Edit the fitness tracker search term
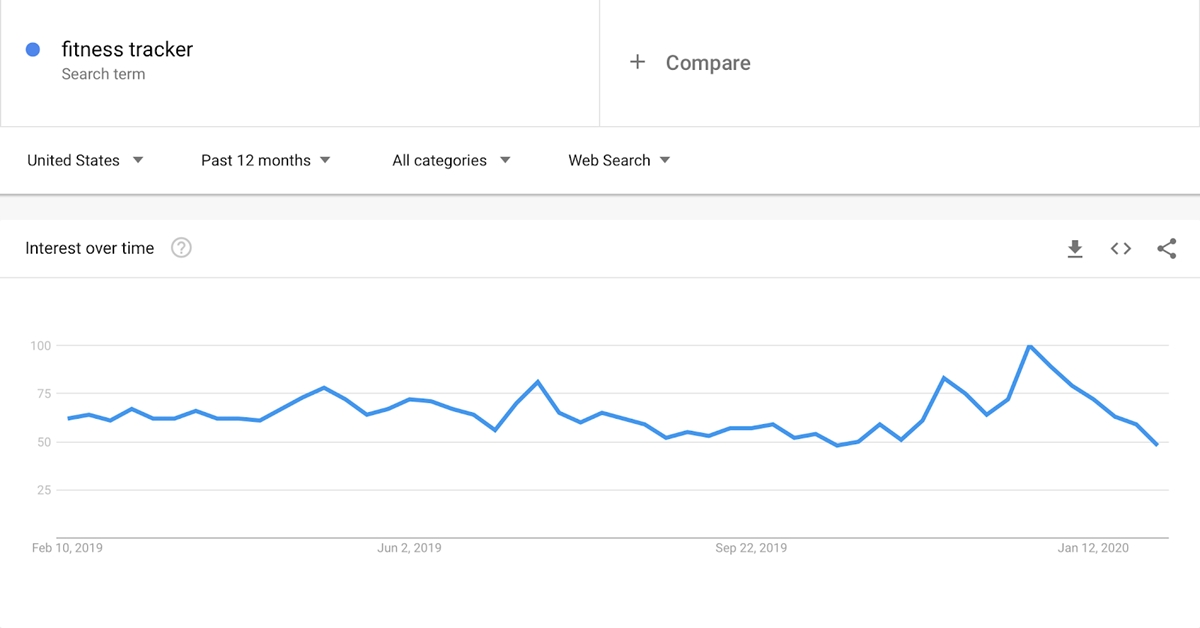The width and height of the screenshot is (1200, 628). click(x=127, y=49)
